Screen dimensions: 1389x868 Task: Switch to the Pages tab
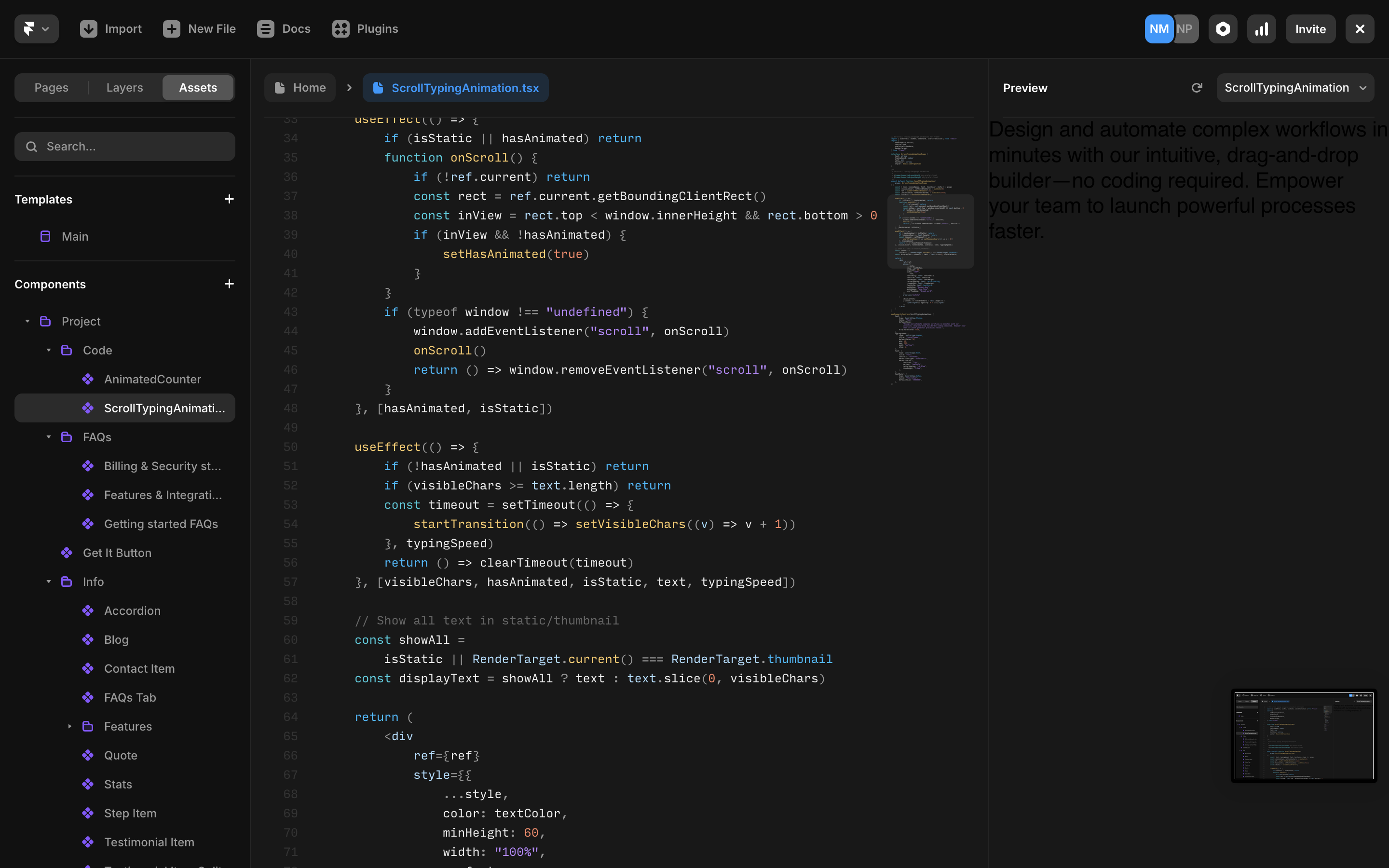(x=51, y=87)
